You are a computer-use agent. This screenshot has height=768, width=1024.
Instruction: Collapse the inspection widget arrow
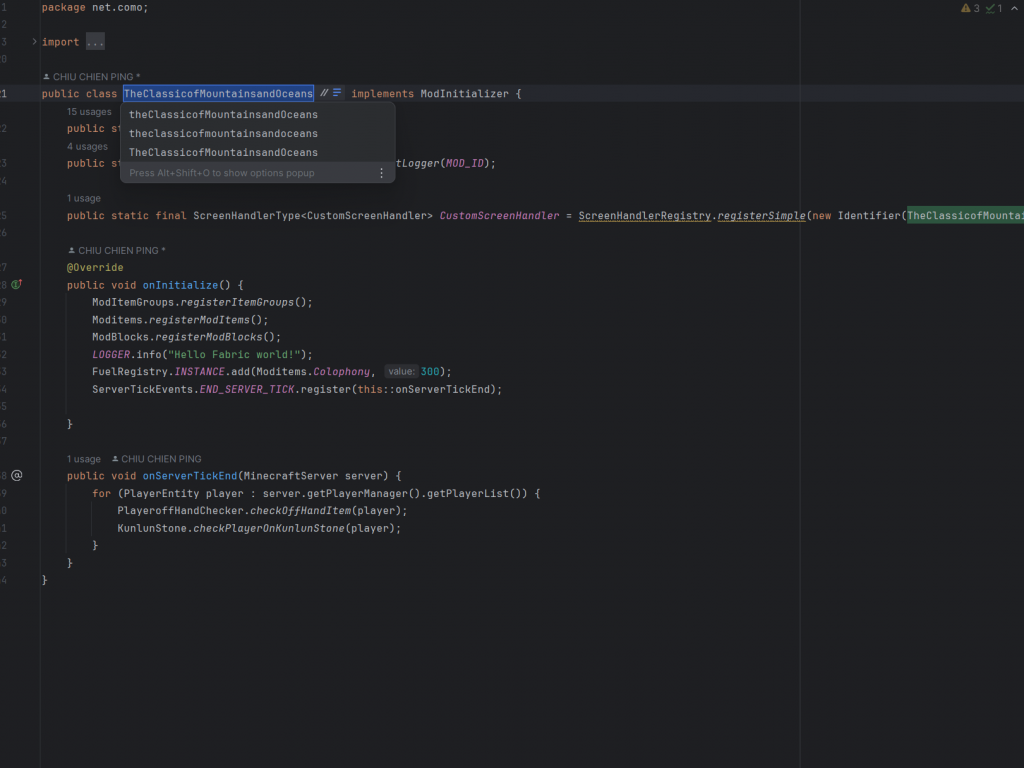pyautogui.click(x=1014, y=8)
